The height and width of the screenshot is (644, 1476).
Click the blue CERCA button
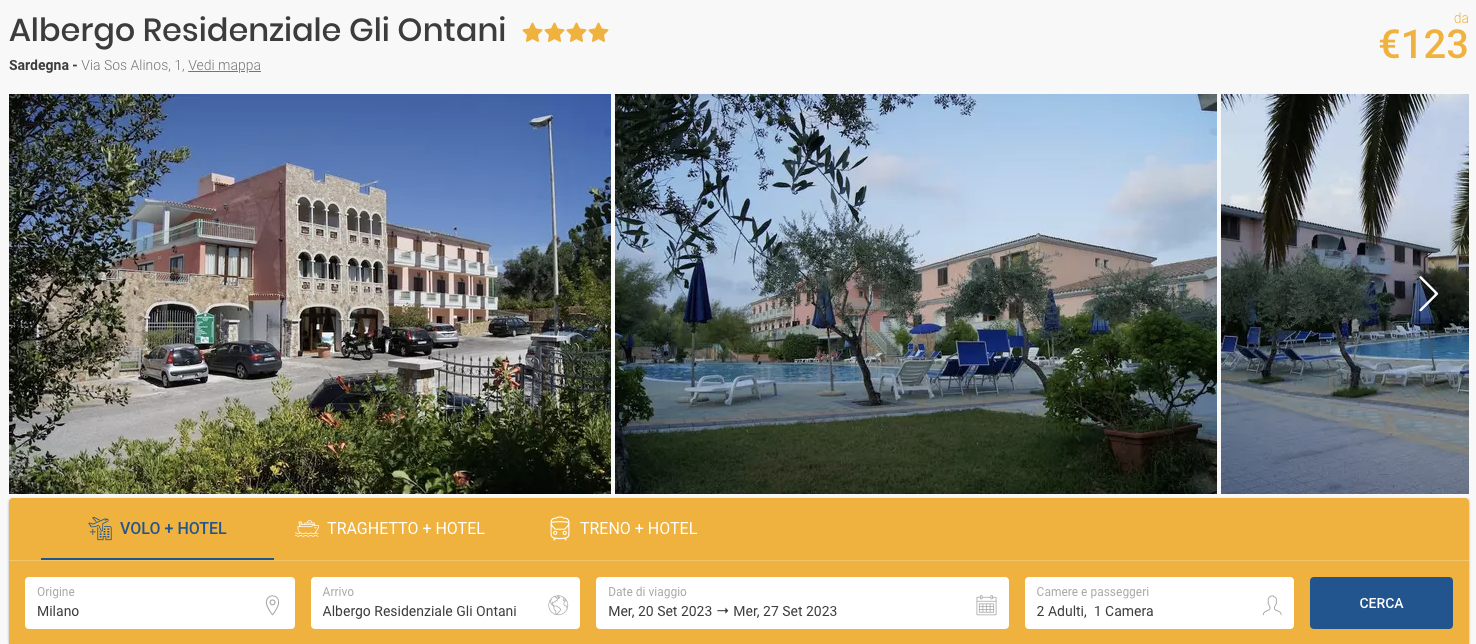(1381, 603)
